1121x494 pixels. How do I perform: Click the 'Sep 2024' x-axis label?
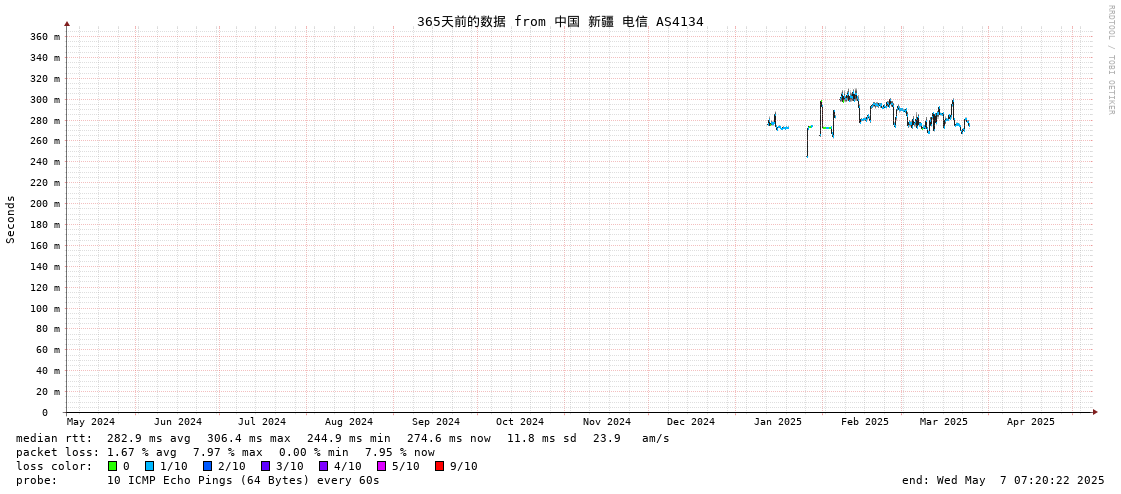tap(436, 422)
